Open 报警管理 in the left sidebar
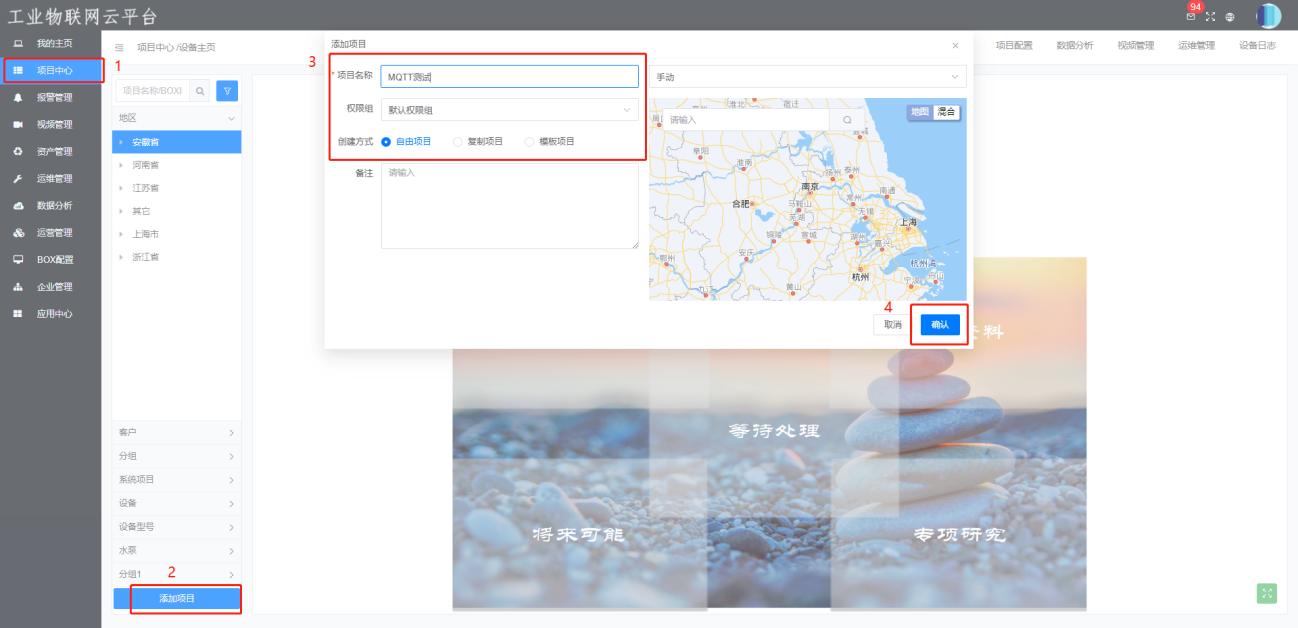The image size is (1298, 628). 54,98
